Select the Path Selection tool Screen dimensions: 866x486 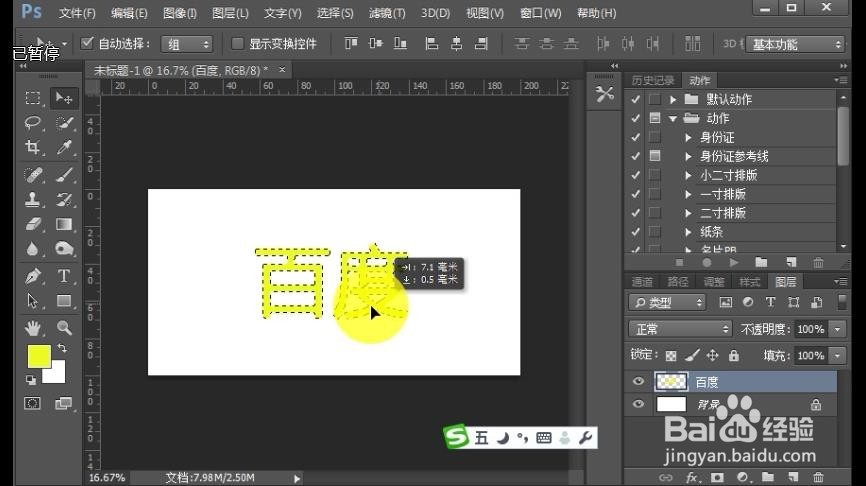point(33,301)
